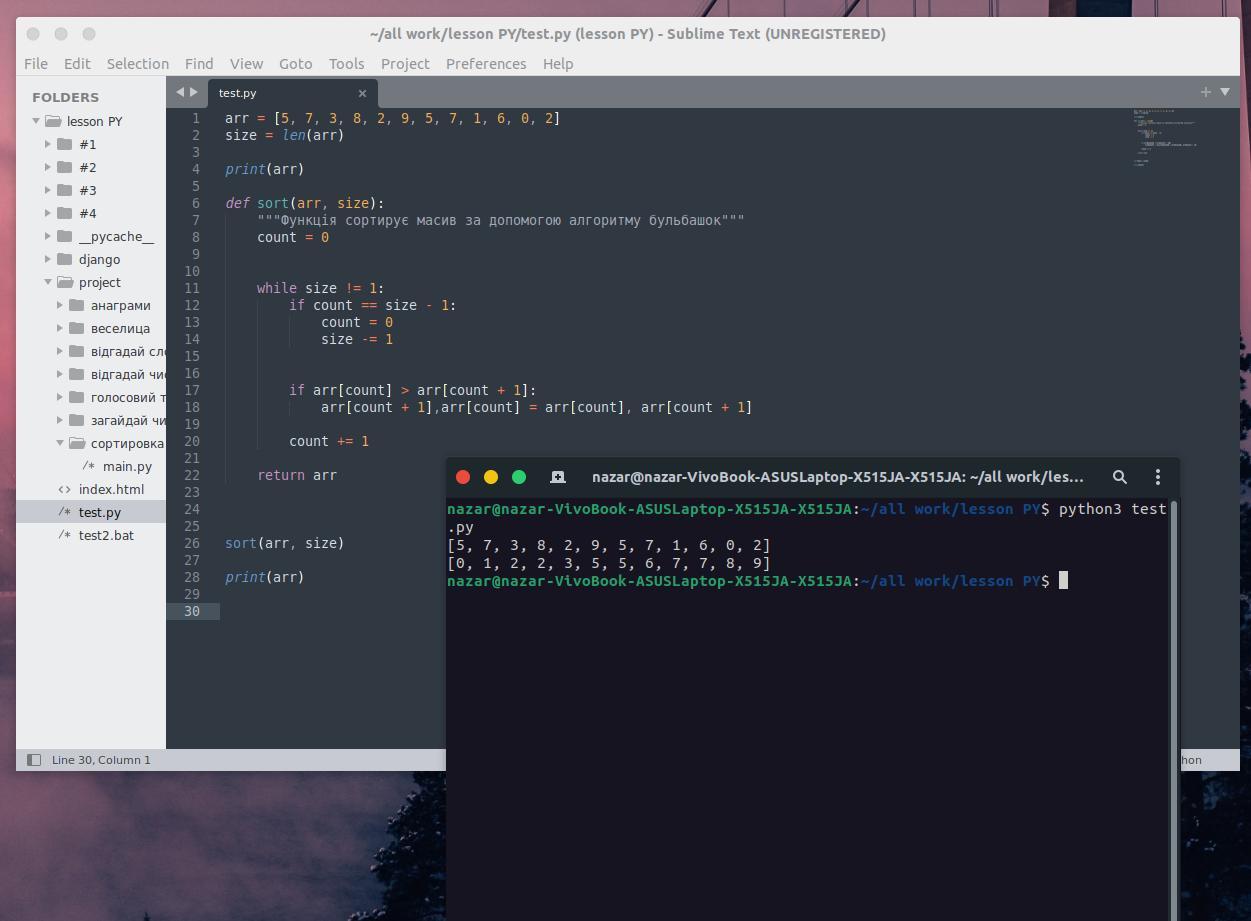1251x921 pixels.
Task: Open the Goto menu
Action: click(x=295, y=63)
